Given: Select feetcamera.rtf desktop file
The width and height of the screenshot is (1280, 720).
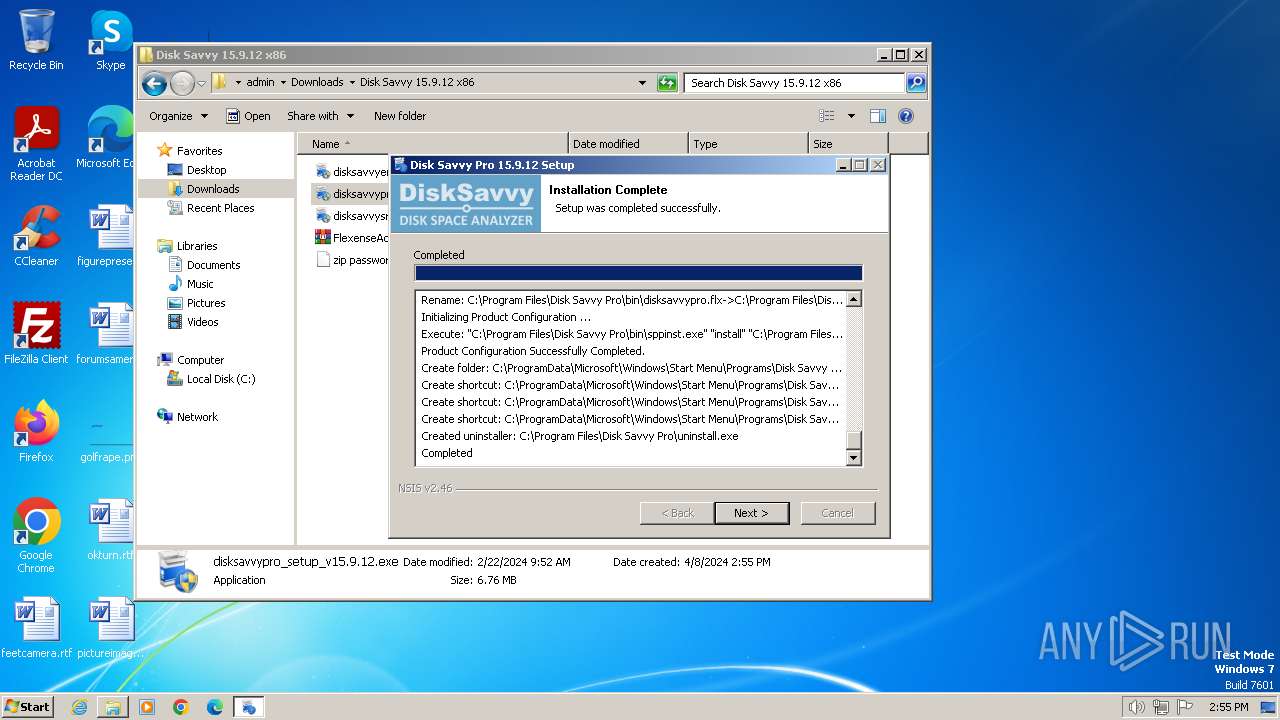Looking at the screenshot, I should click(36, 628).
